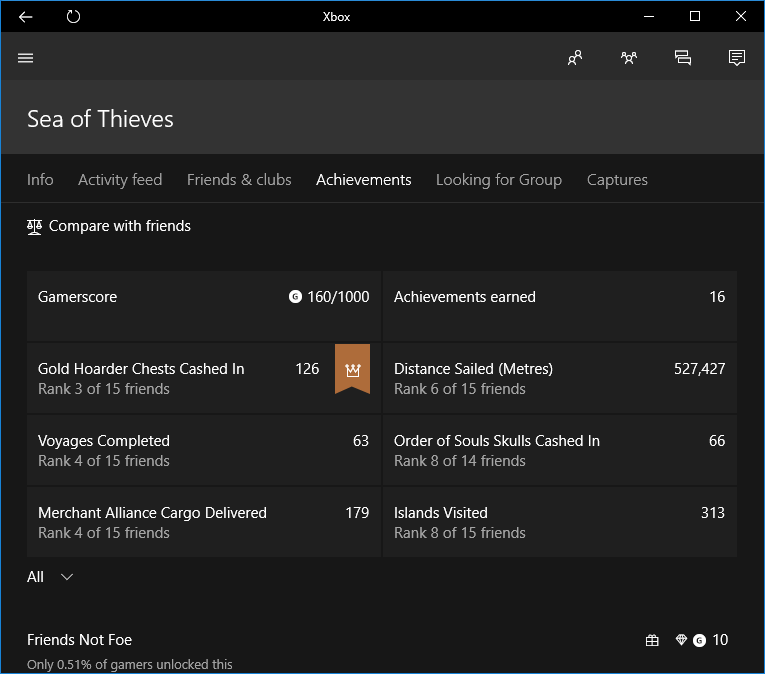Screen dimensions: 765x674
Task: Close the Xbox window
Action: point(741,17)
